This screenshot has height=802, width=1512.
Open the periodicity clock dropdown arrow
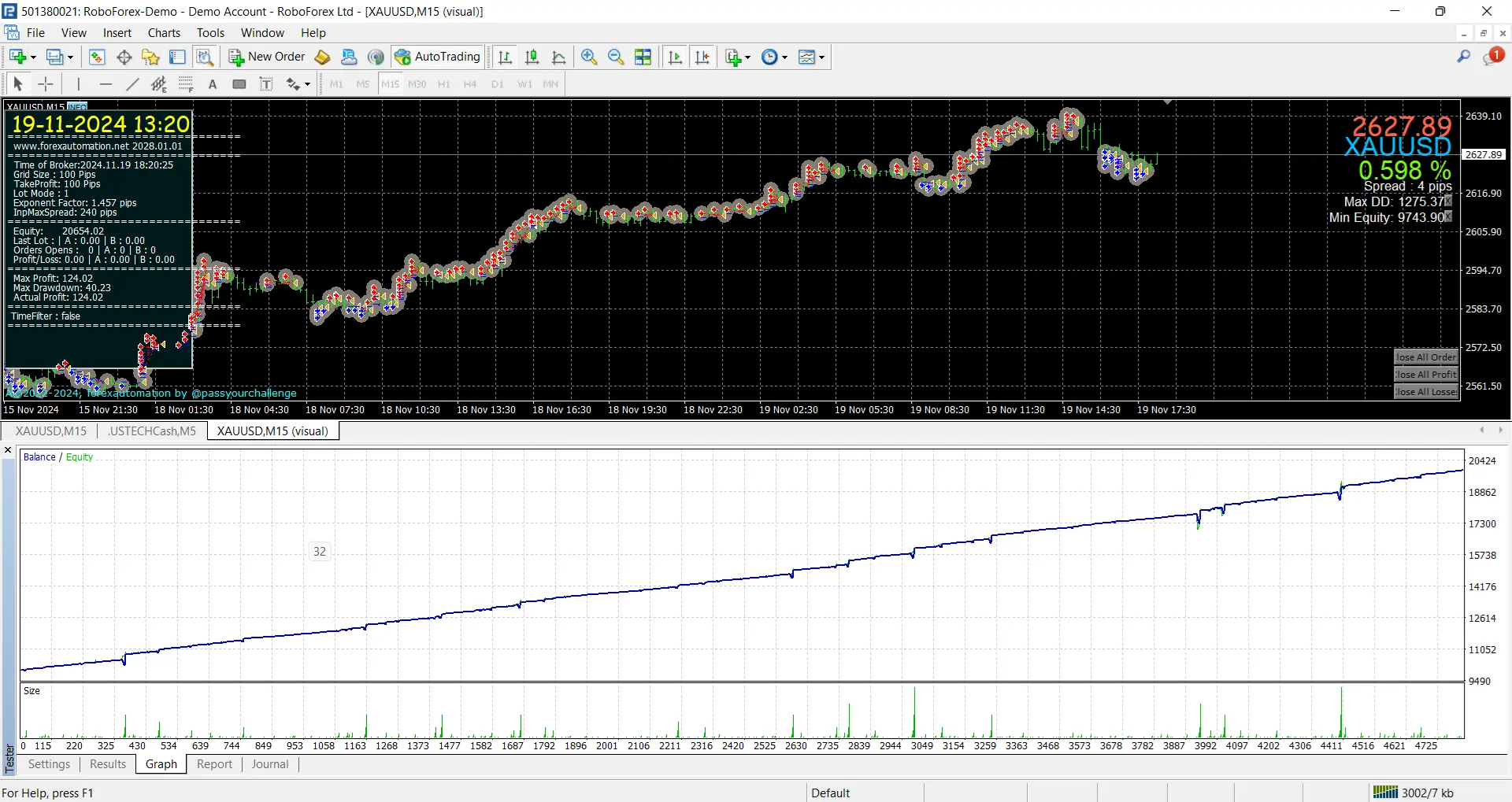[784, 57]
